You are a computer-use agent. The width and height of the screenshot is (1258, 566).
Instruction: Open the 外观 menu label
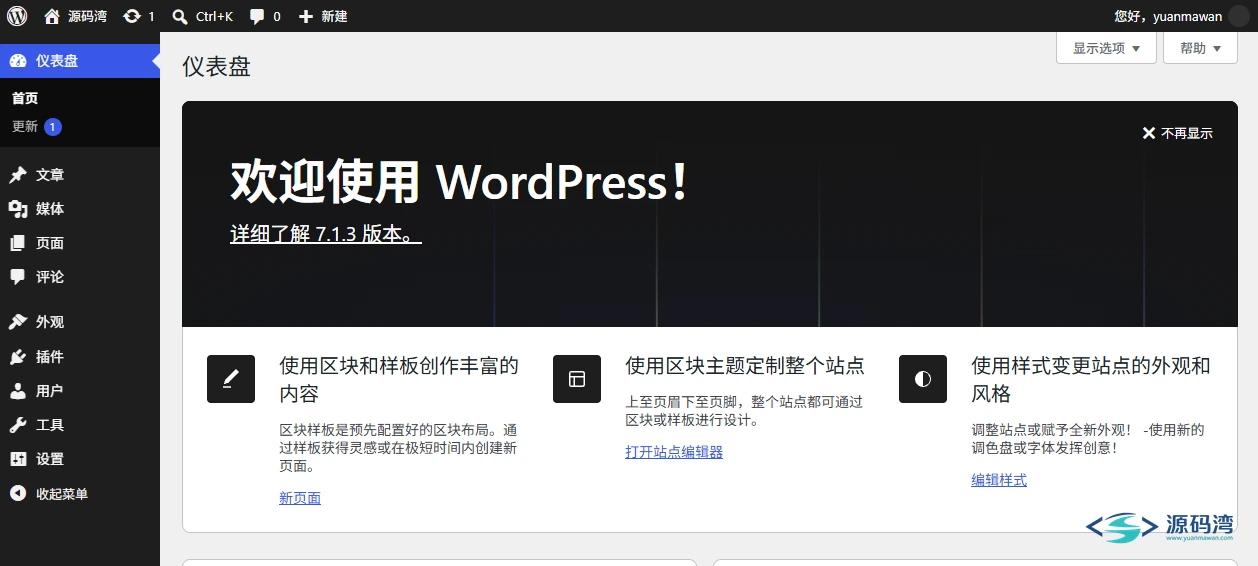50,322
